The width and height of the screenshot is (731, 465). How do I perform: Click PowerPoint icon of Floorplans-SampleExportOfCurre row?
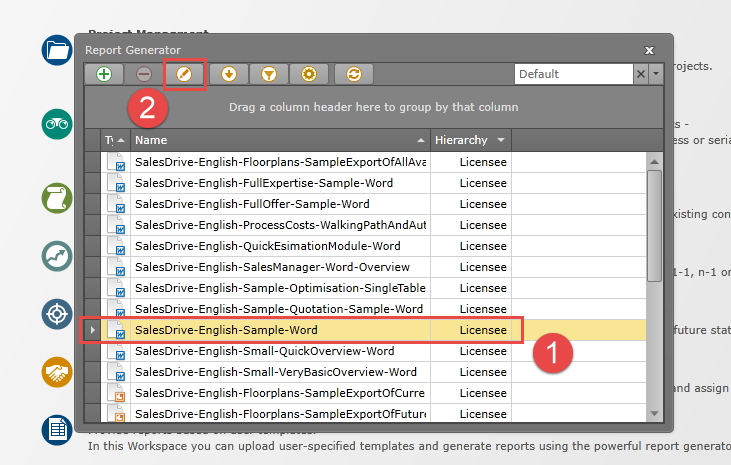pos(116,393)
